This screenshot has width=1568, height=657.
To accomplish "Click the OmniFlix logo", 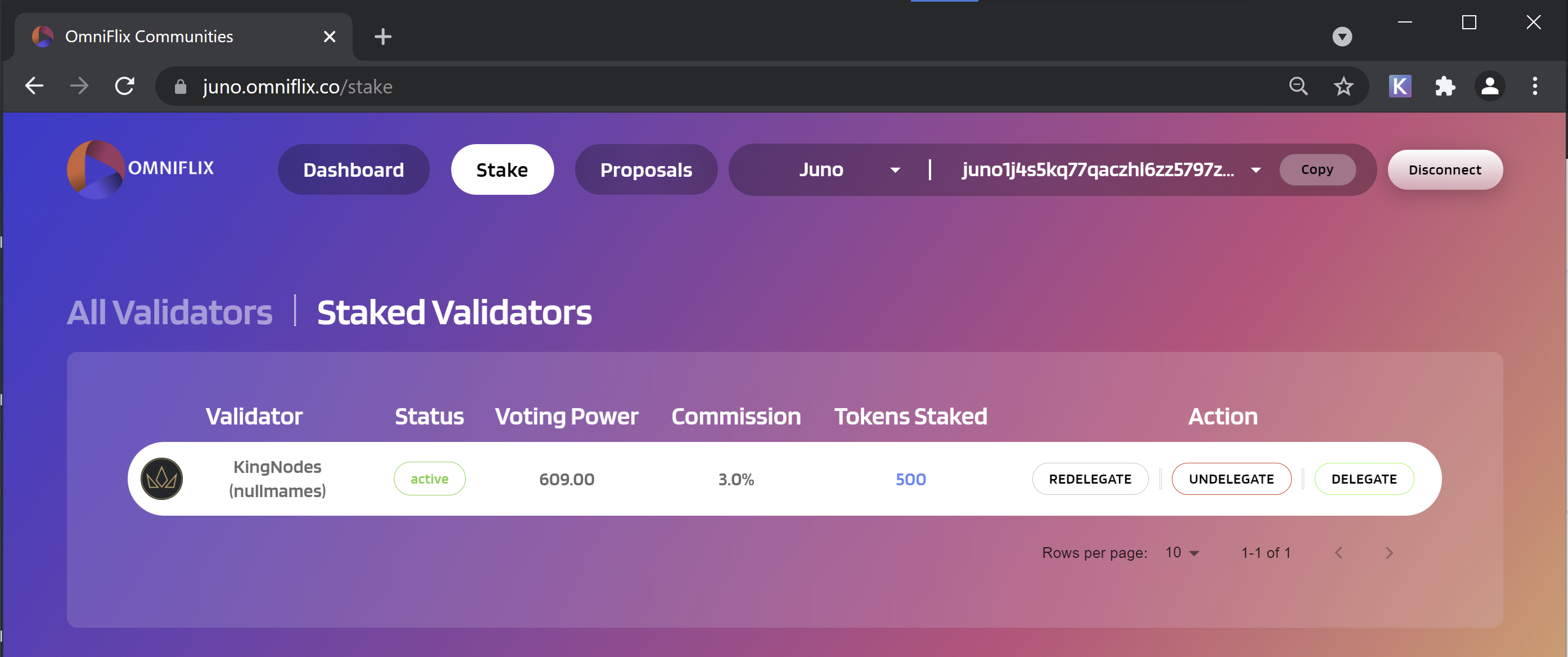I will pos(141,169).
